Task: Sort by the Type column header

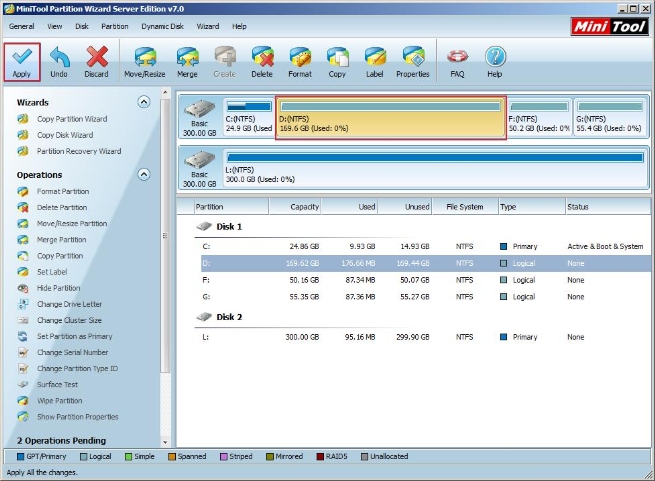Action: (x=532, y=207)
